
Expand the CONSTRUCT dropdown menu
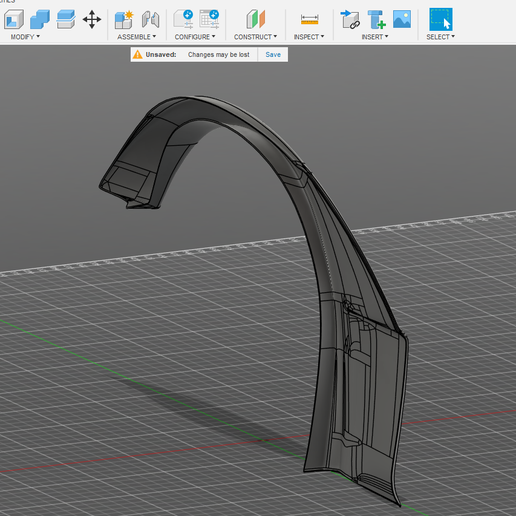(255, 37)
